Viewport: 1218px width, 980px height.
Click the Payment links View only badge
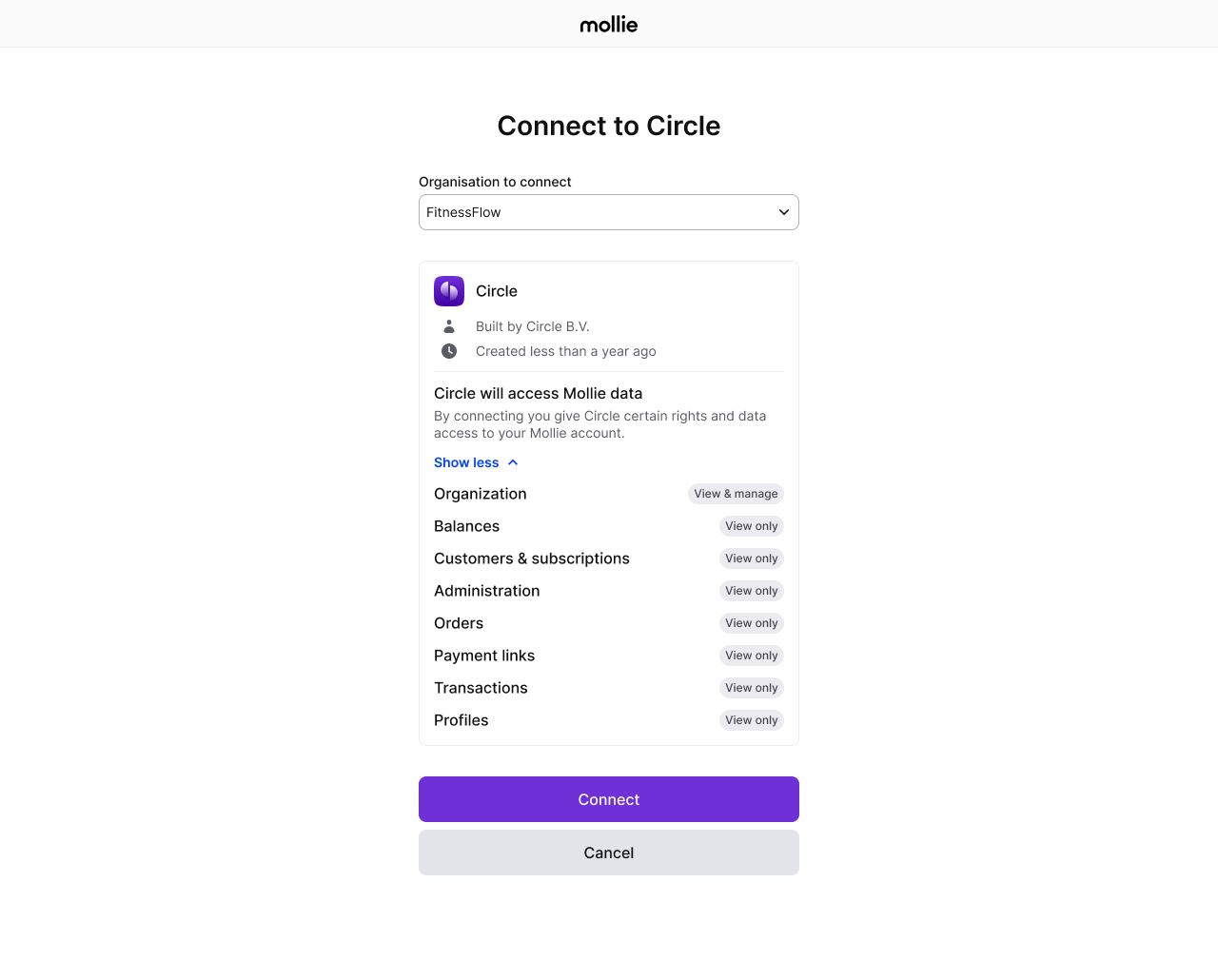752,656
